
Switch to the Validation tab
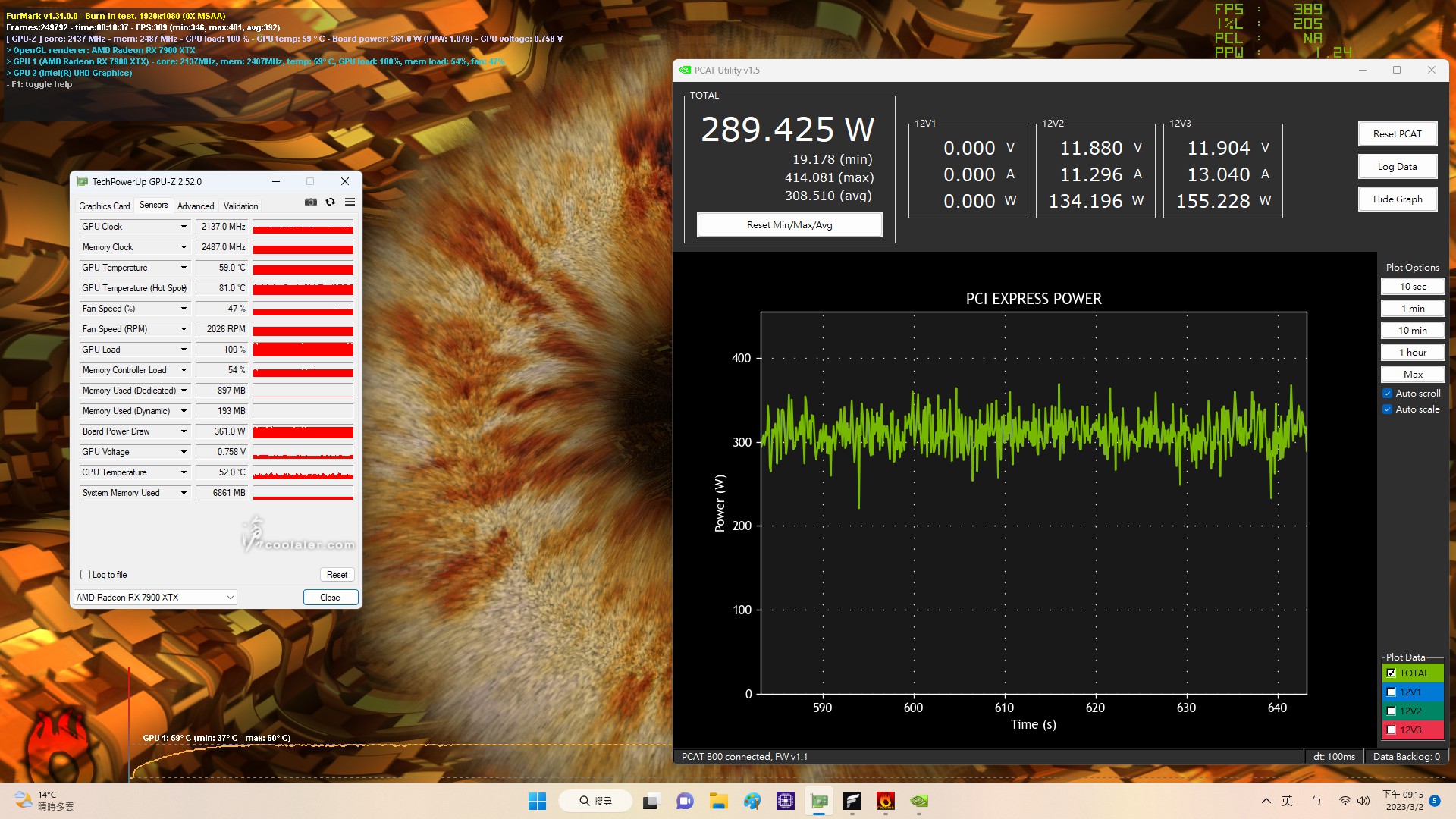click(240, 206)
